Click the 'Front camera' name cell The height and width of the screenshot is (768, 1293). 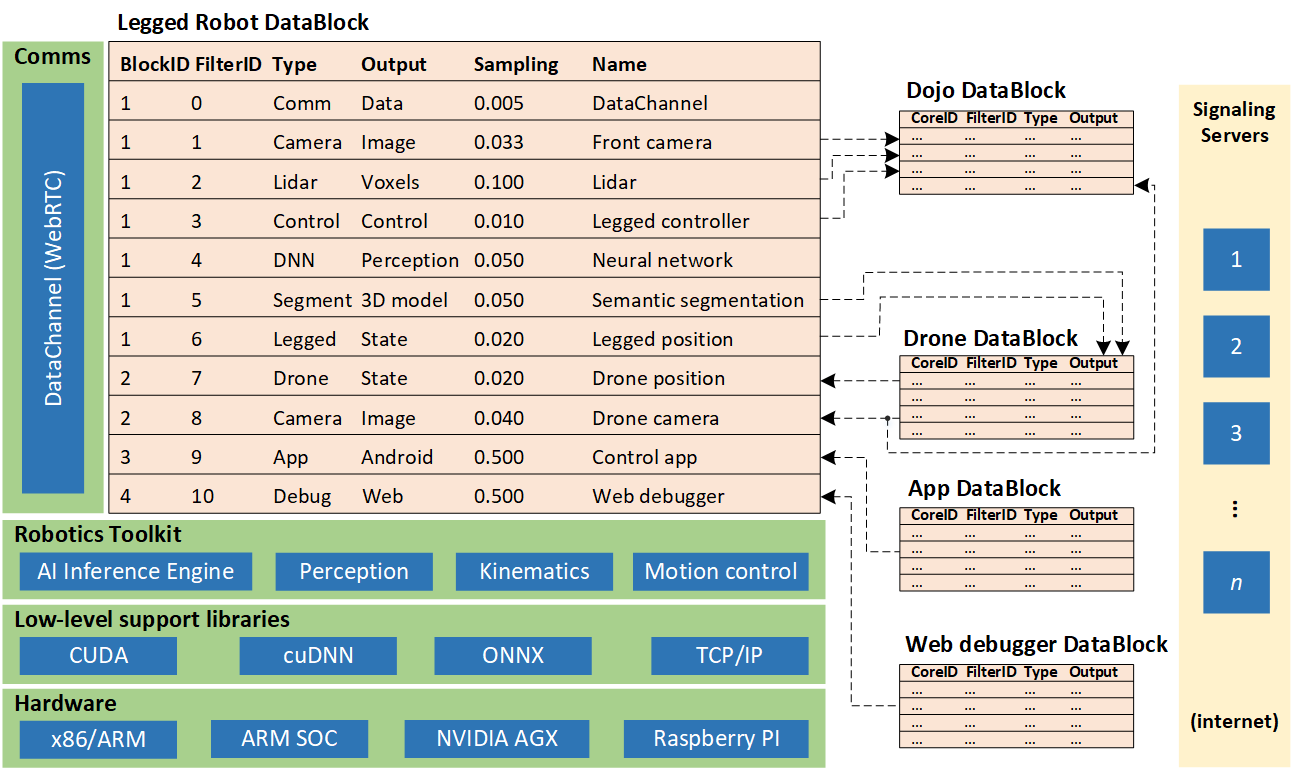pos(652,142)
